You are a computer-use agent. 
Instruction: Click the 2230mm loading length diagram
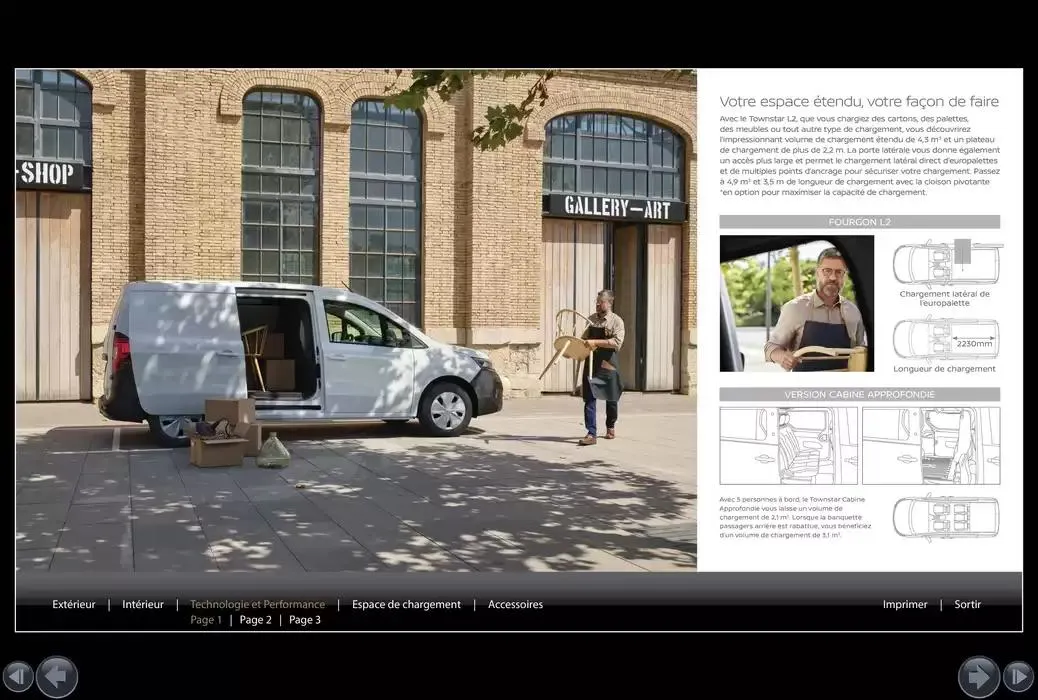[944, 340]
